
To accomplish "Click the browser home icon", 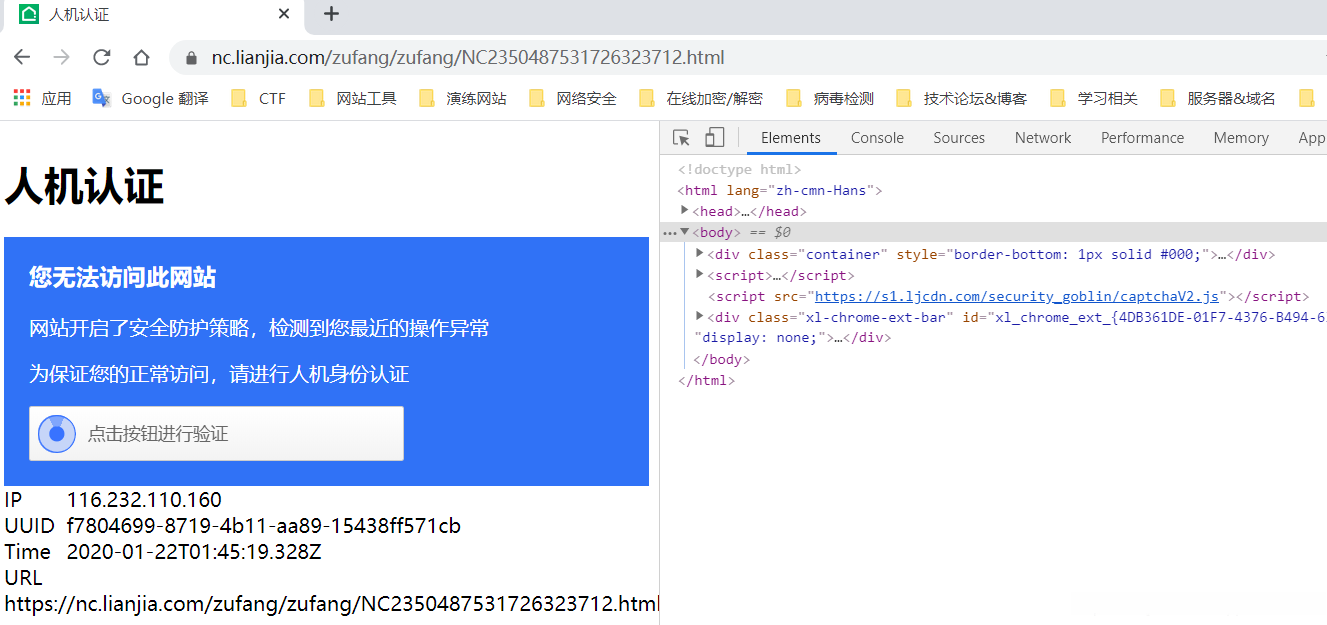I will click(x=141, y=58).
